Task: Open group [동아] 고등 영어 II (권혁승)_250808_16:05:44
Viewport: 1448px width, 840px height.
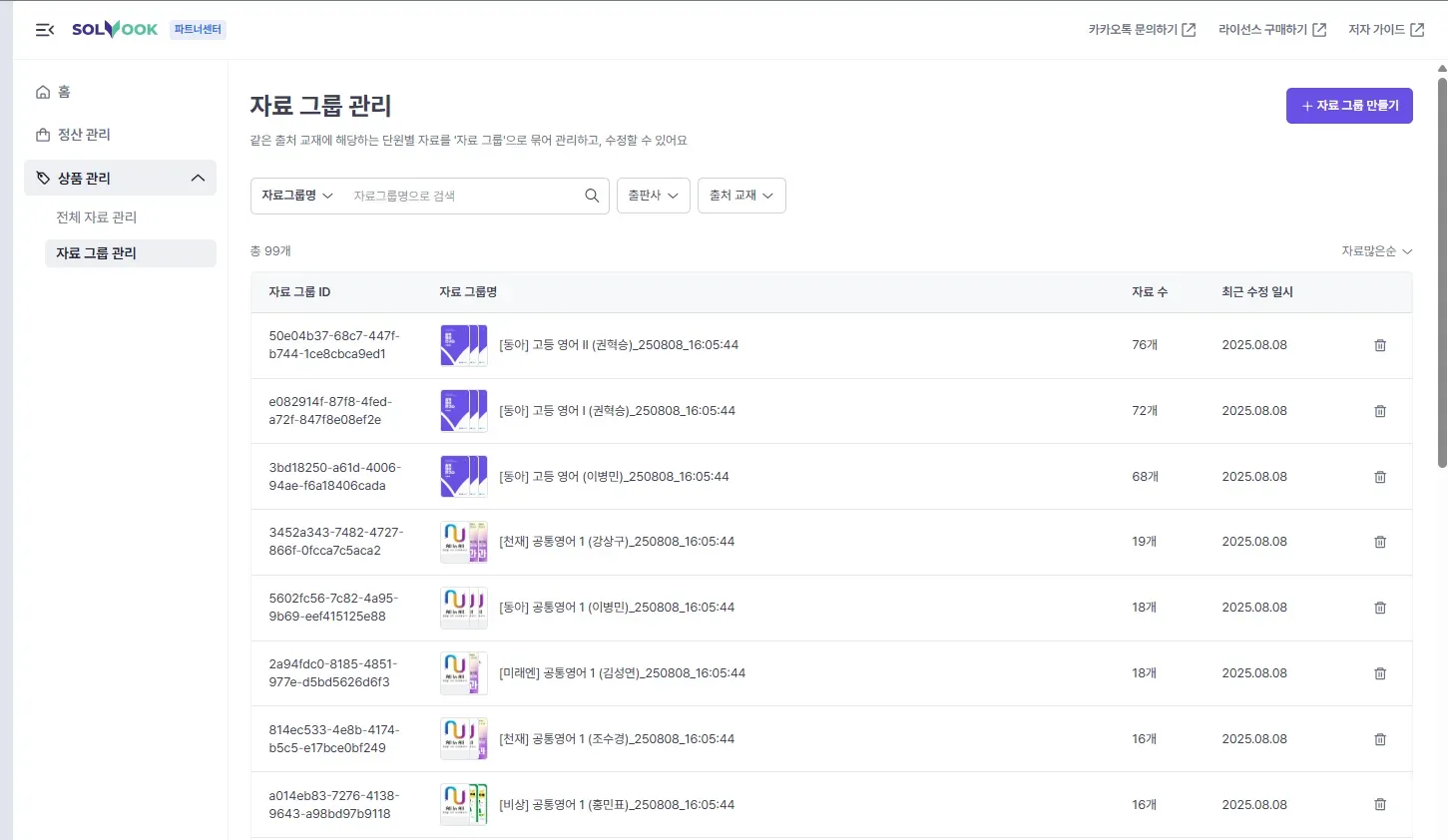Action: click(x=619, y=345)
